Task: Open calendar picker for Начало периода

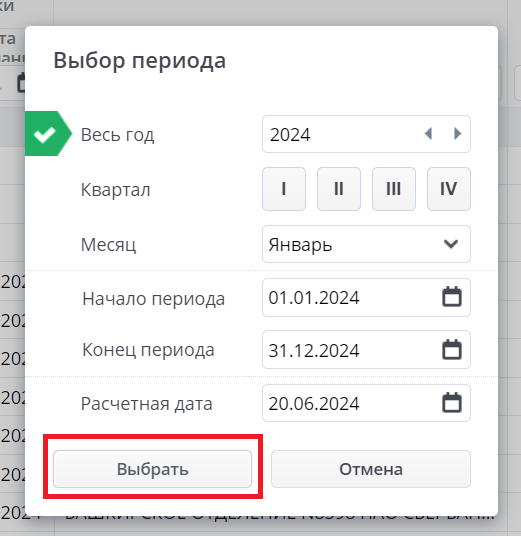Action: 452,297
